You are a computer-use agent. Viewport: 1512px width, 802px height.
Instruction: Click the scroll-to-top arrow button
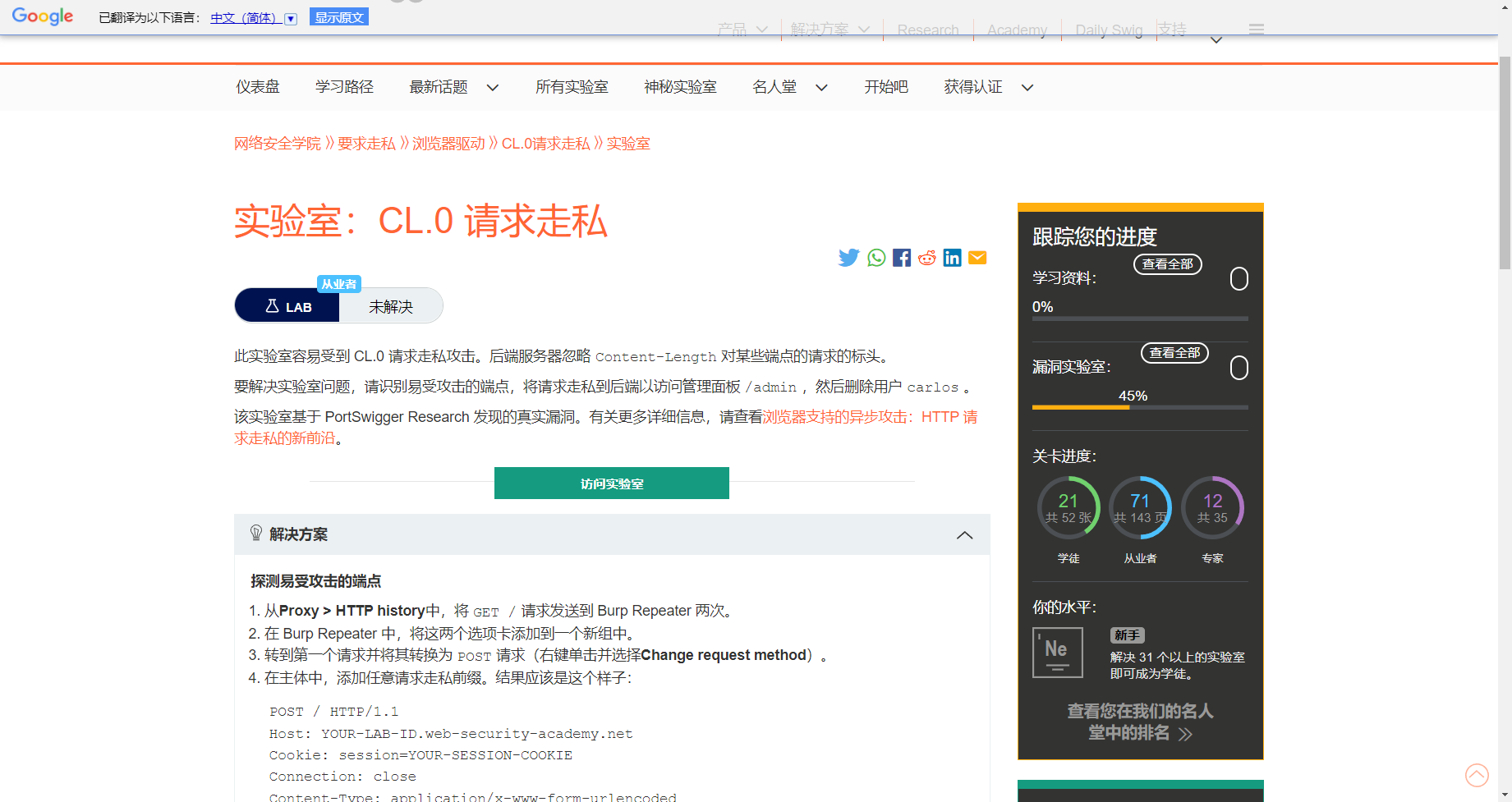(x=1477, y=775)
